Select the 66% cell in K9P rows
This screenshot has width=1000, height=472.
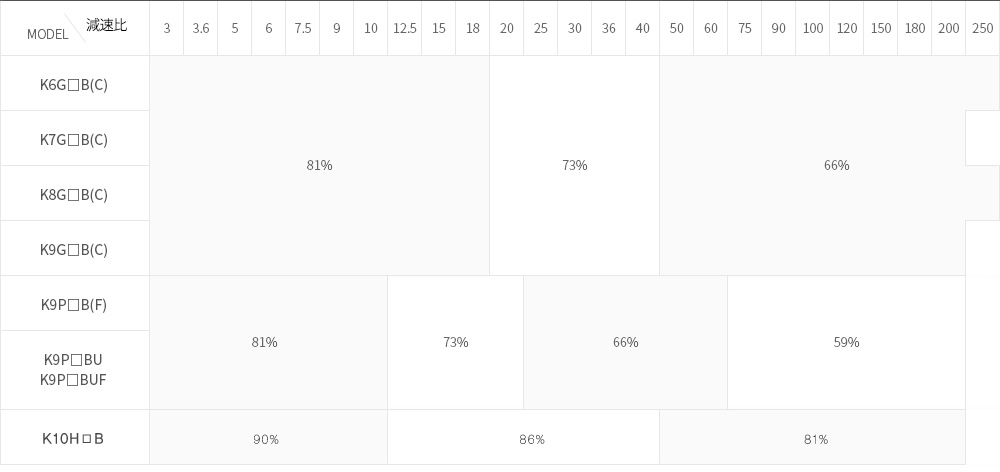[x=626, y=343]
